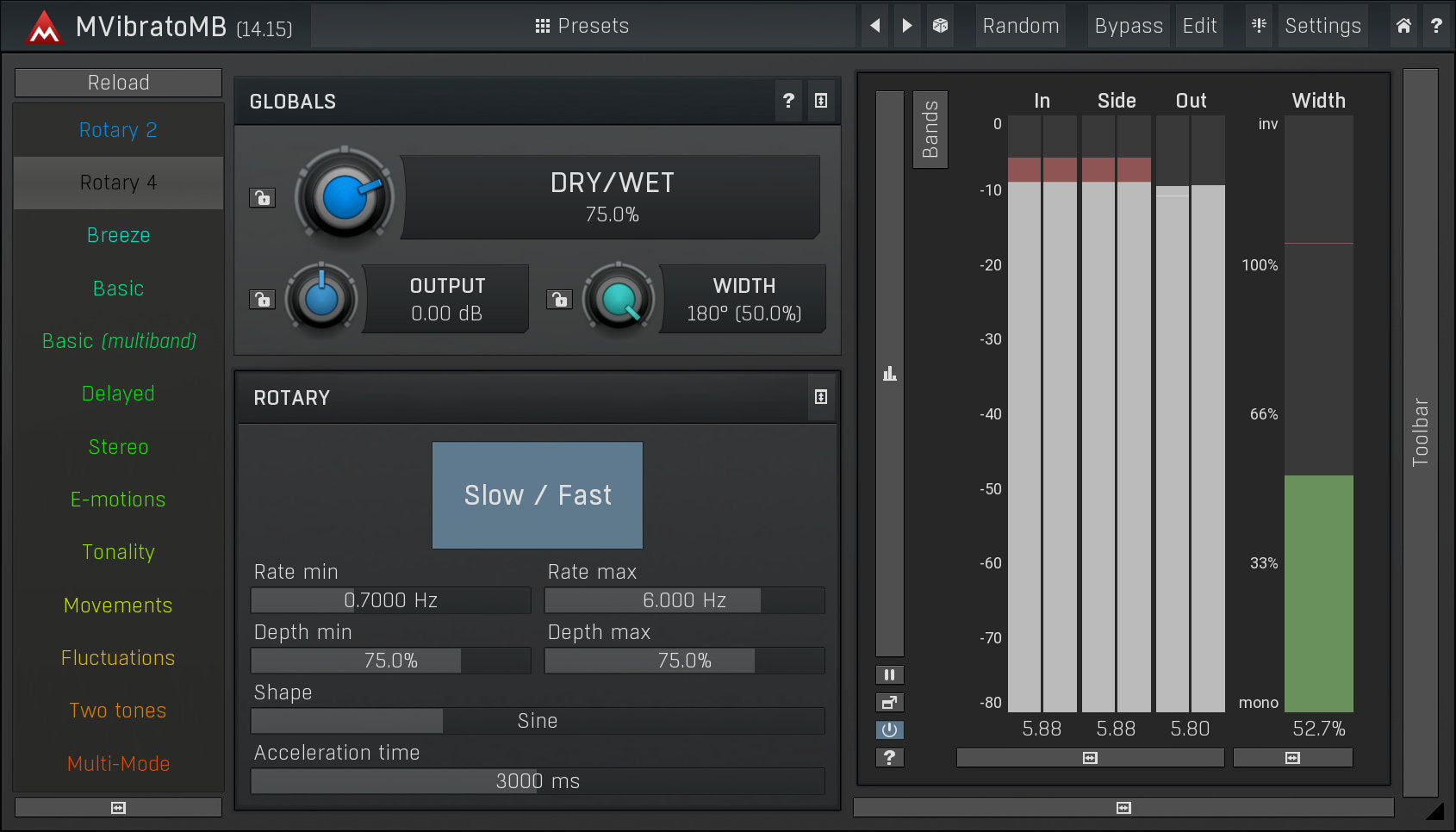
Task: Toggle the meter power button
Action: coord(889,730)
